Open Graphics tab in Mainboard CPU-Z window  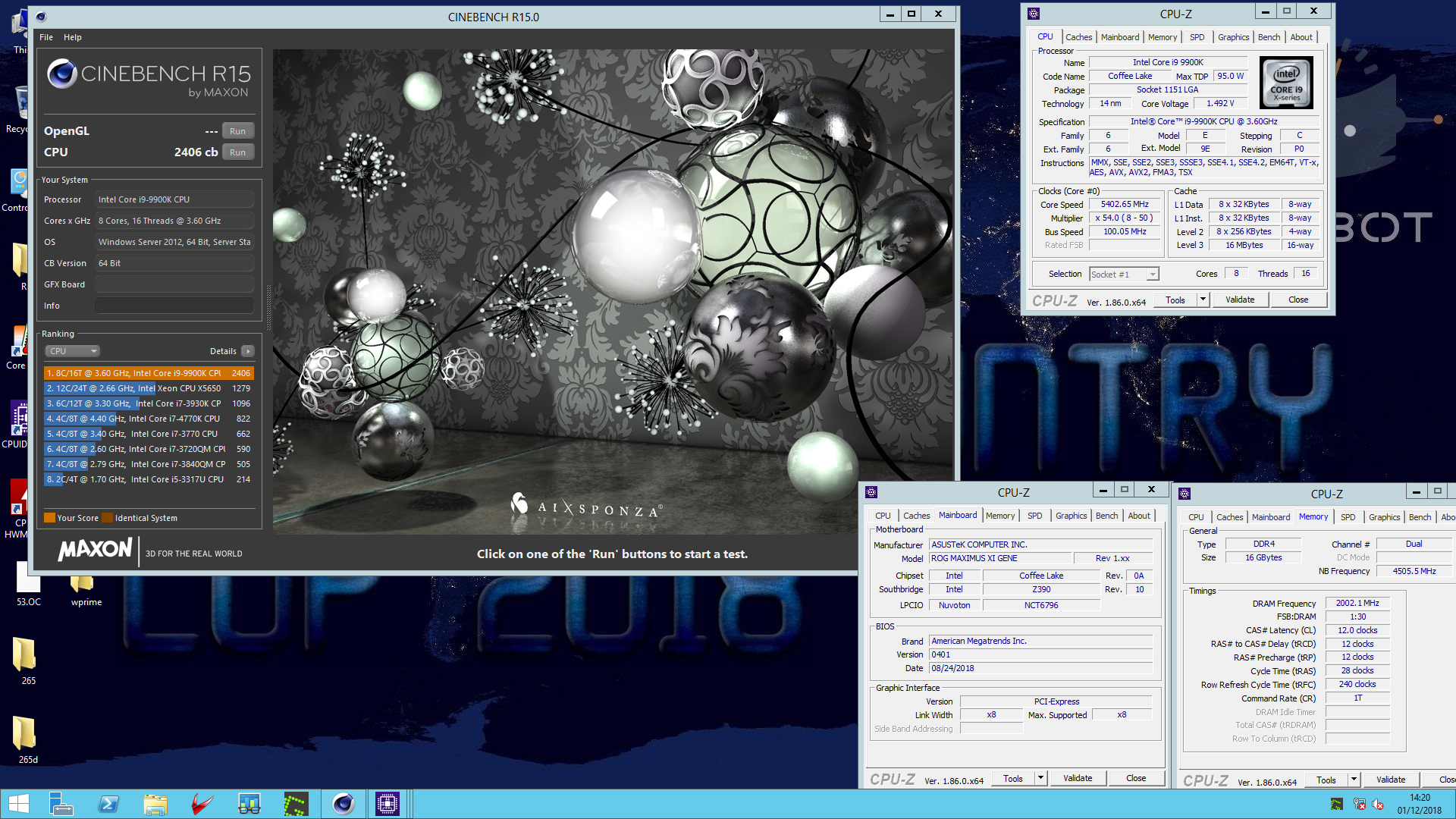pyautogui.click(x=1071, y=516)
